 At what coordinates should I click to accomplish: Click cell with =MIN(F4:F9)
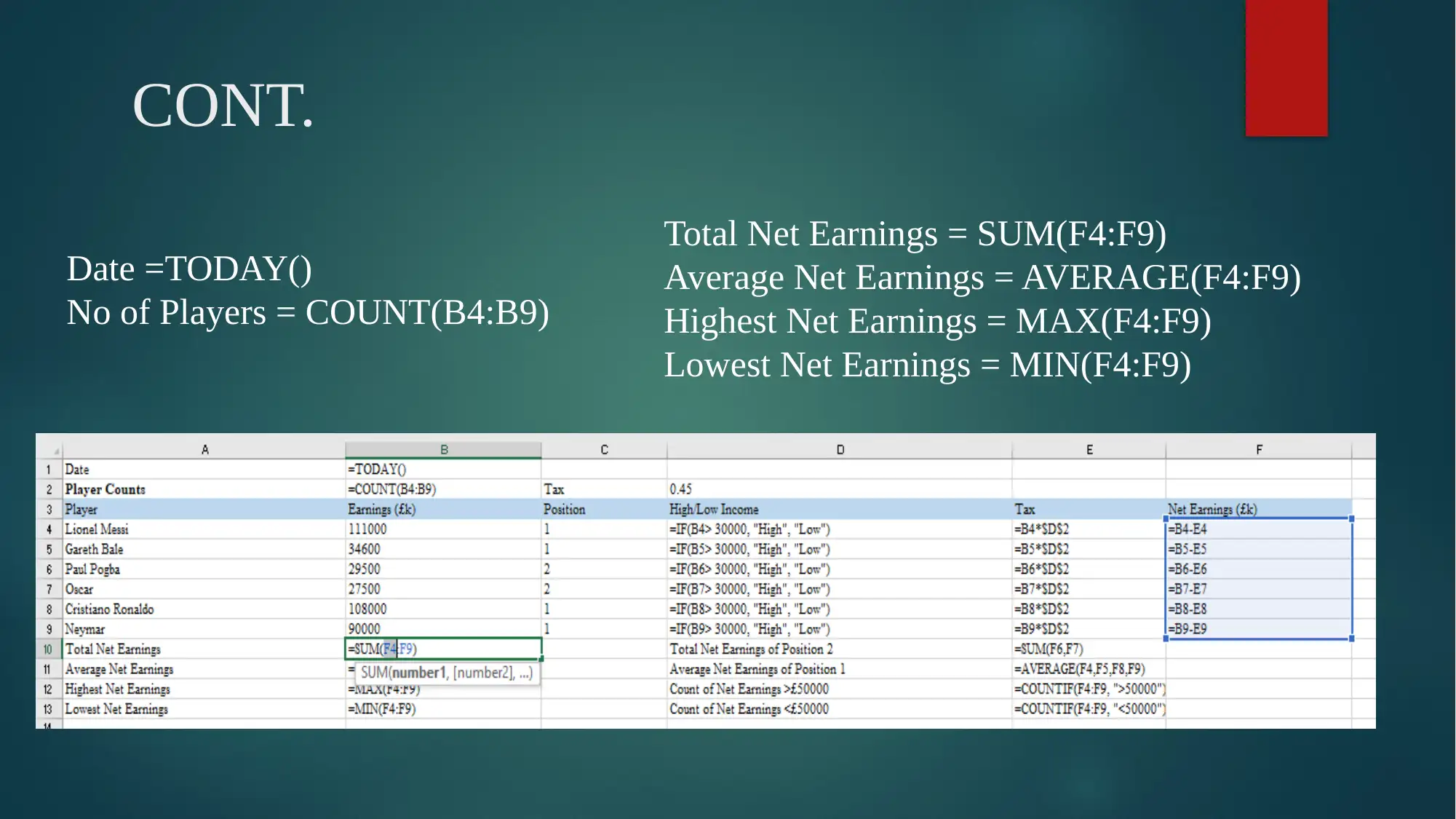point(443,709)
